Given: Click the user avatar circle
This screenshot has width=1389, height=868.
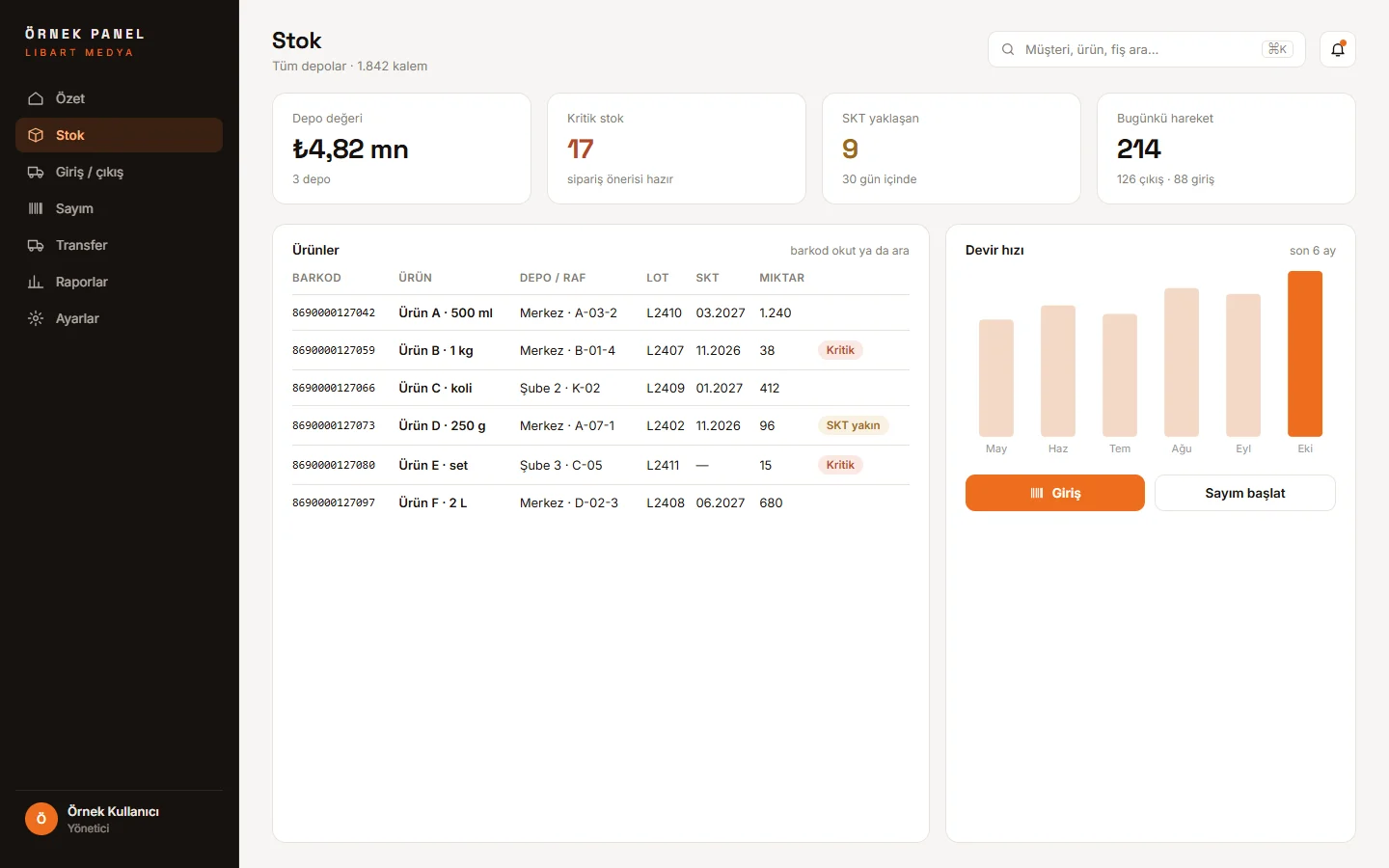Looking at the screenshot, I should point(41,819).
